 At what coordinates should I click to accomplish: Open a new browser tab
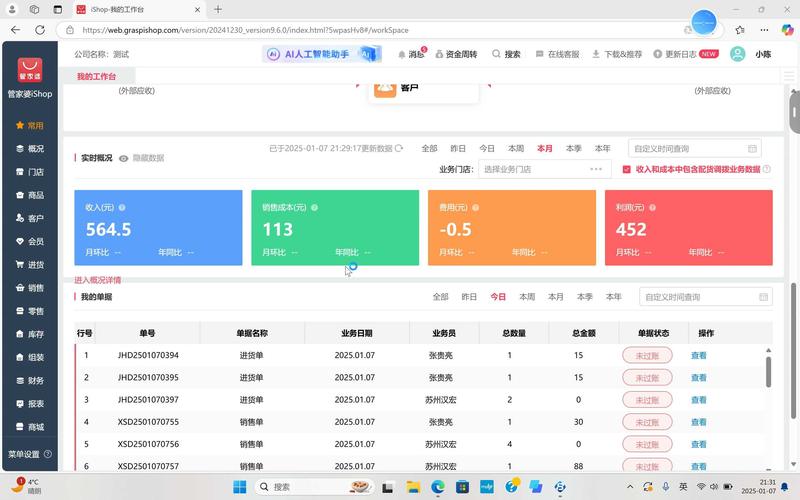(218, 9)
